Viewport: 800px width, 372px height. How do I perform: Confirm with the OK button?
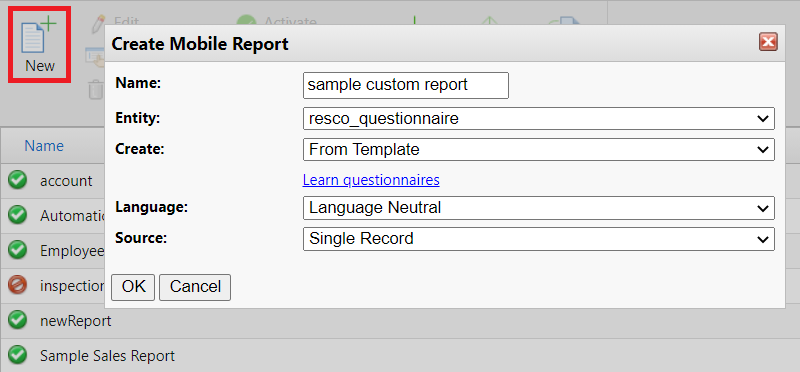point(133,287)
